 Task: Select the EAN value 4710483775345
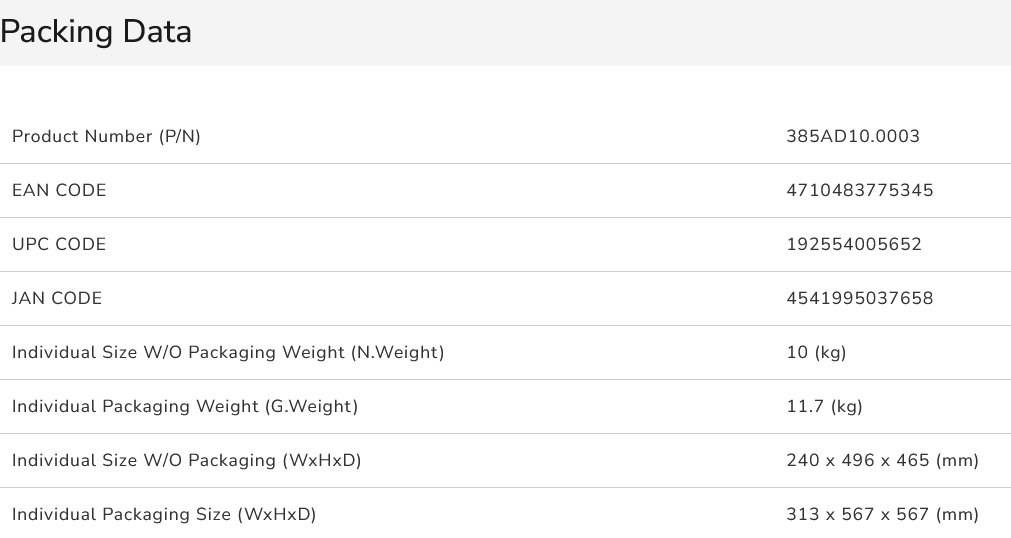(860, 190)
